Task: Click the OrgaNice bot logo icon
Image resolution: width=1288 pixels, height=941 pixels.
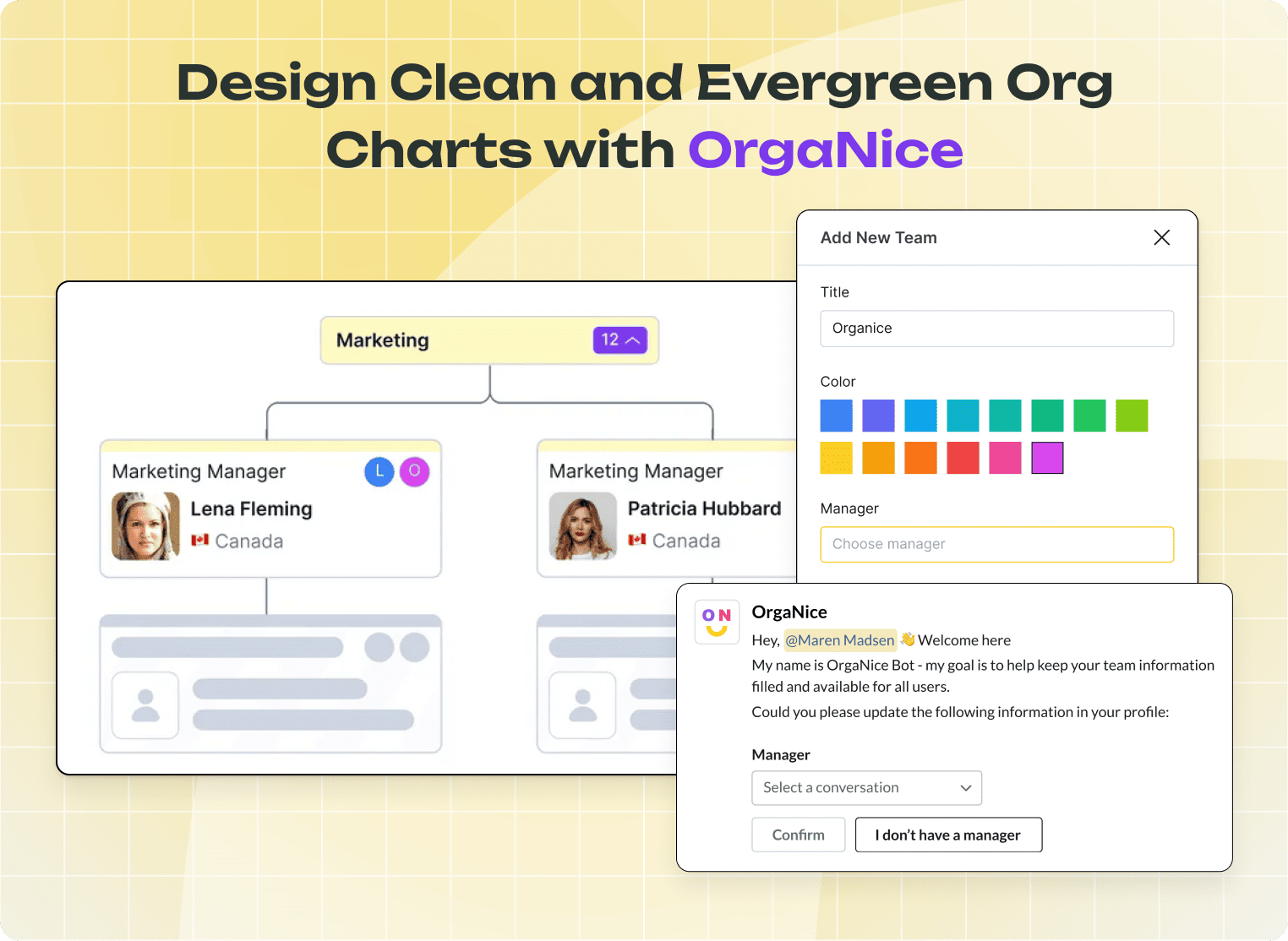Action: [717, 623]
